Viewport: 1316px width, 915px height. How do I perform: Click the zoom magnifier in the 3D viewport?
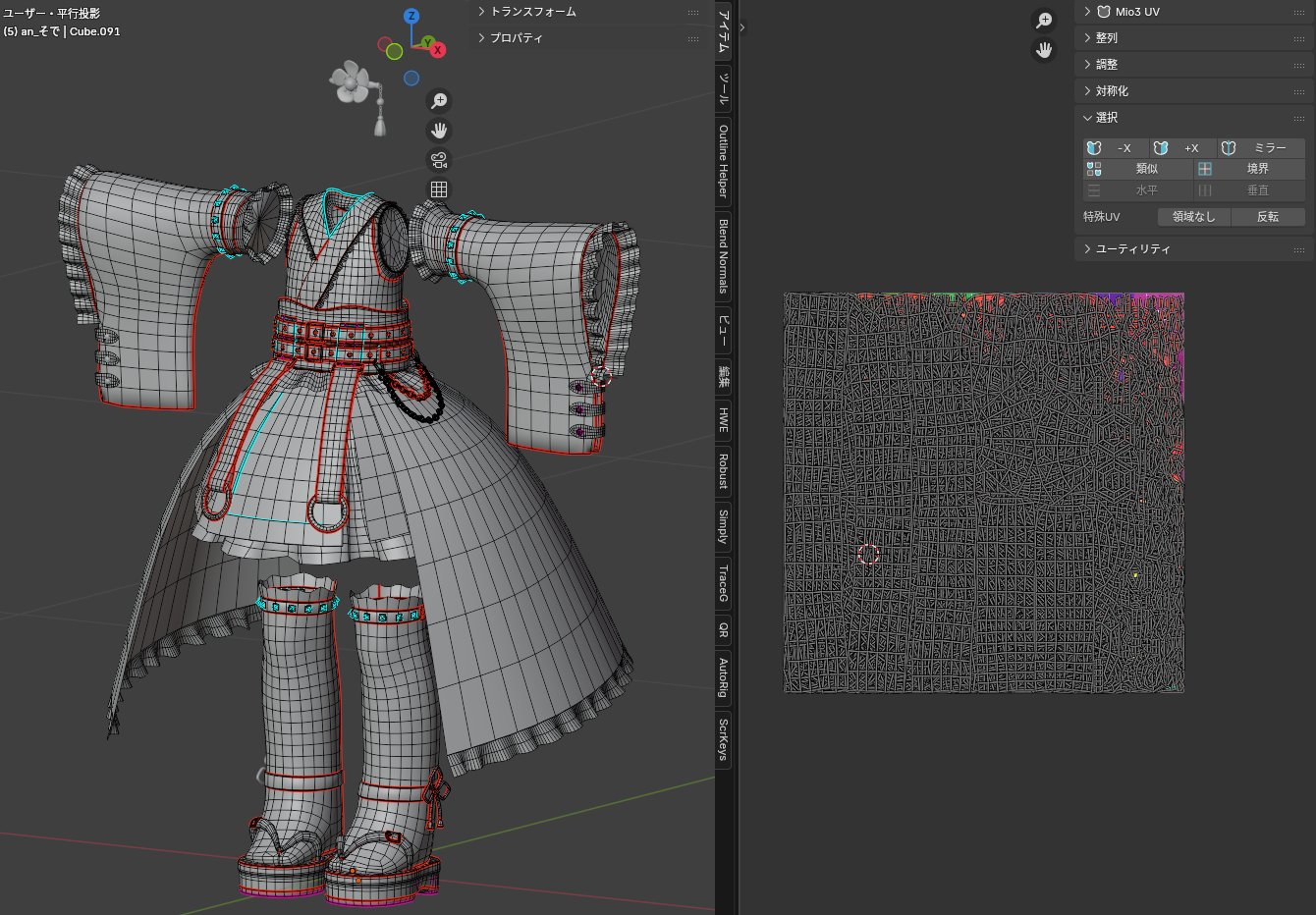coord(439,101)
